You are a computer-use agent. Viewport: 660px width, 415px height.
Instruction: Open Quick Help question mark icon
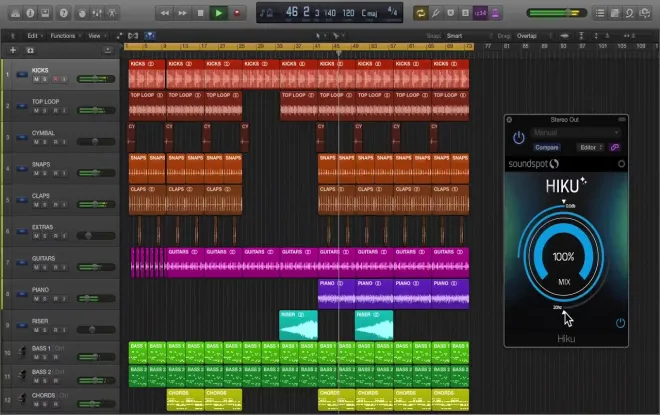click(64, 13)
